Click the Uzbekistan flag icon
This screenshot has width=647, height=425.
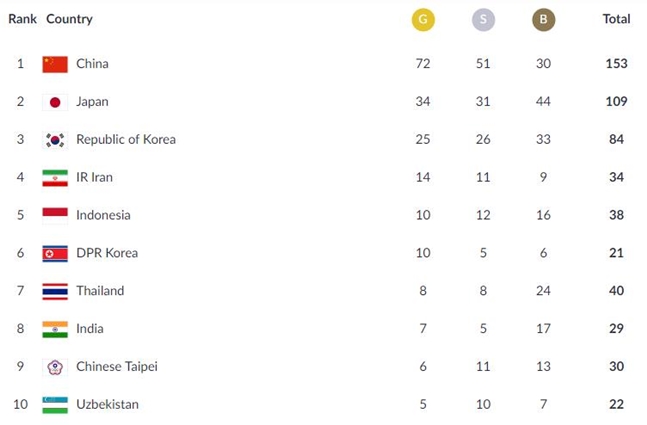pos(54,405)
